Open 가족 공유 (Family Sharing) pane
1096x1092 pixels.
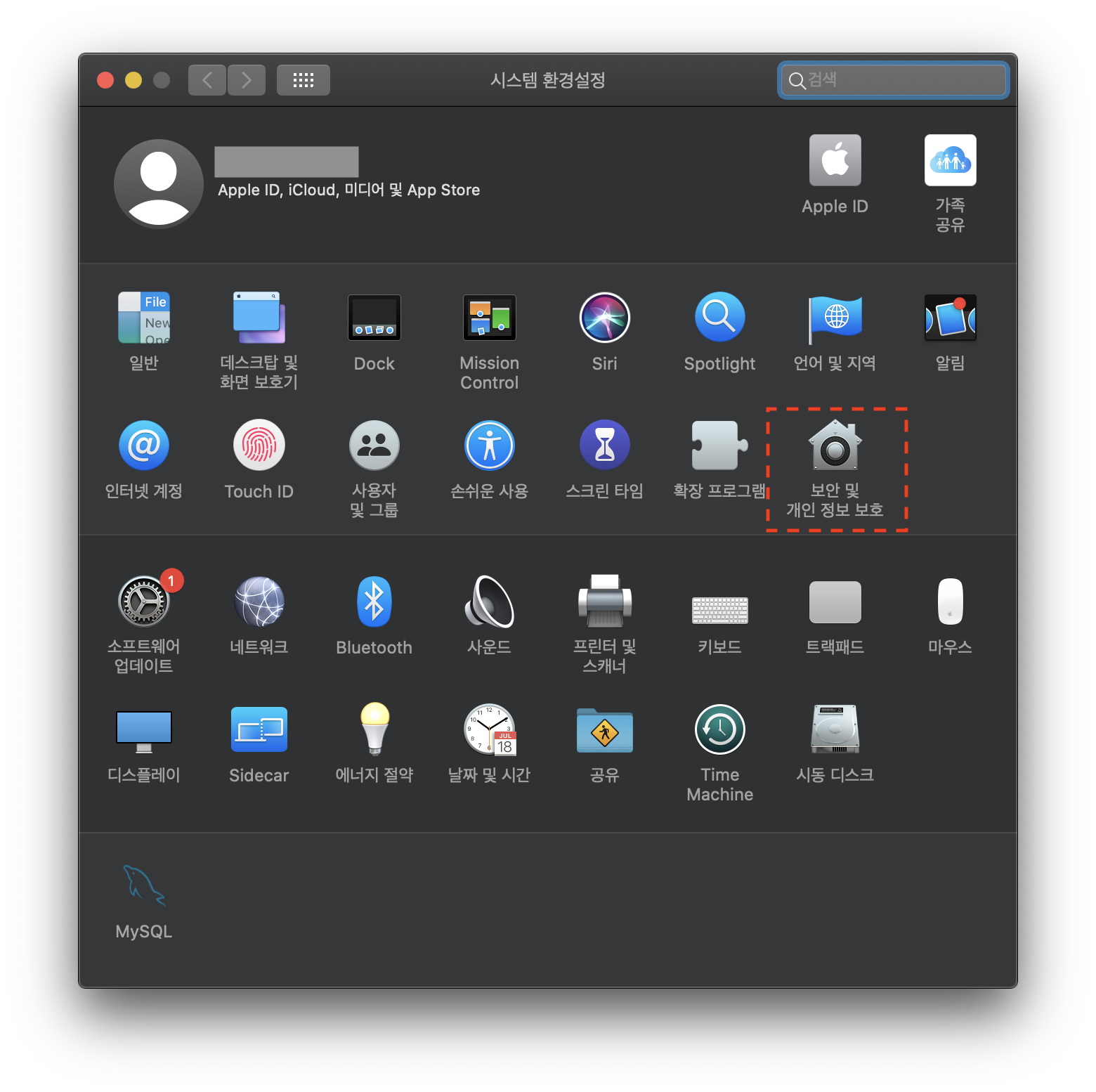click(x=951, y=160)
